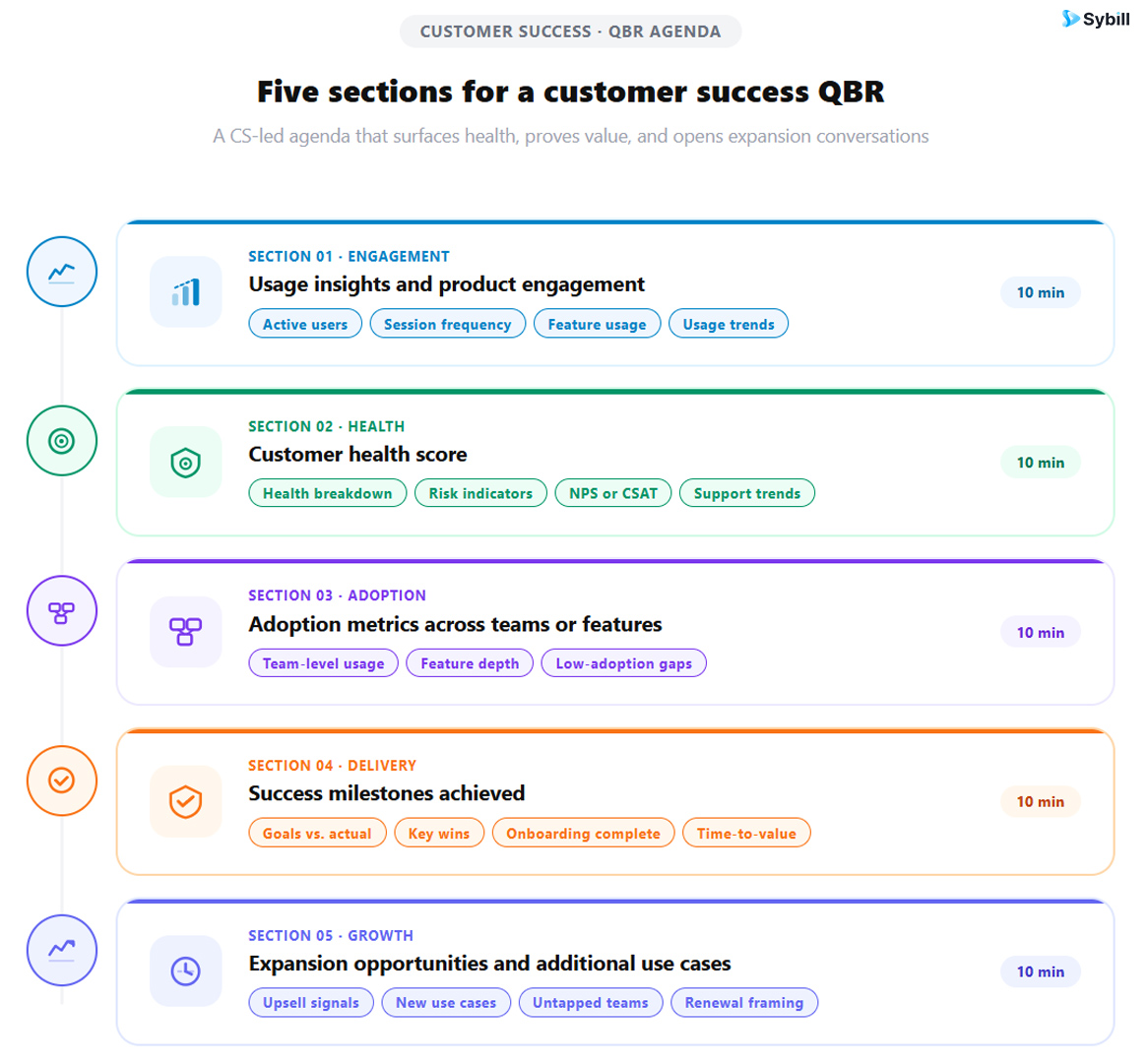Select the Session frequency tag
Screen dimensions: 1148x1063
(447, 325)
